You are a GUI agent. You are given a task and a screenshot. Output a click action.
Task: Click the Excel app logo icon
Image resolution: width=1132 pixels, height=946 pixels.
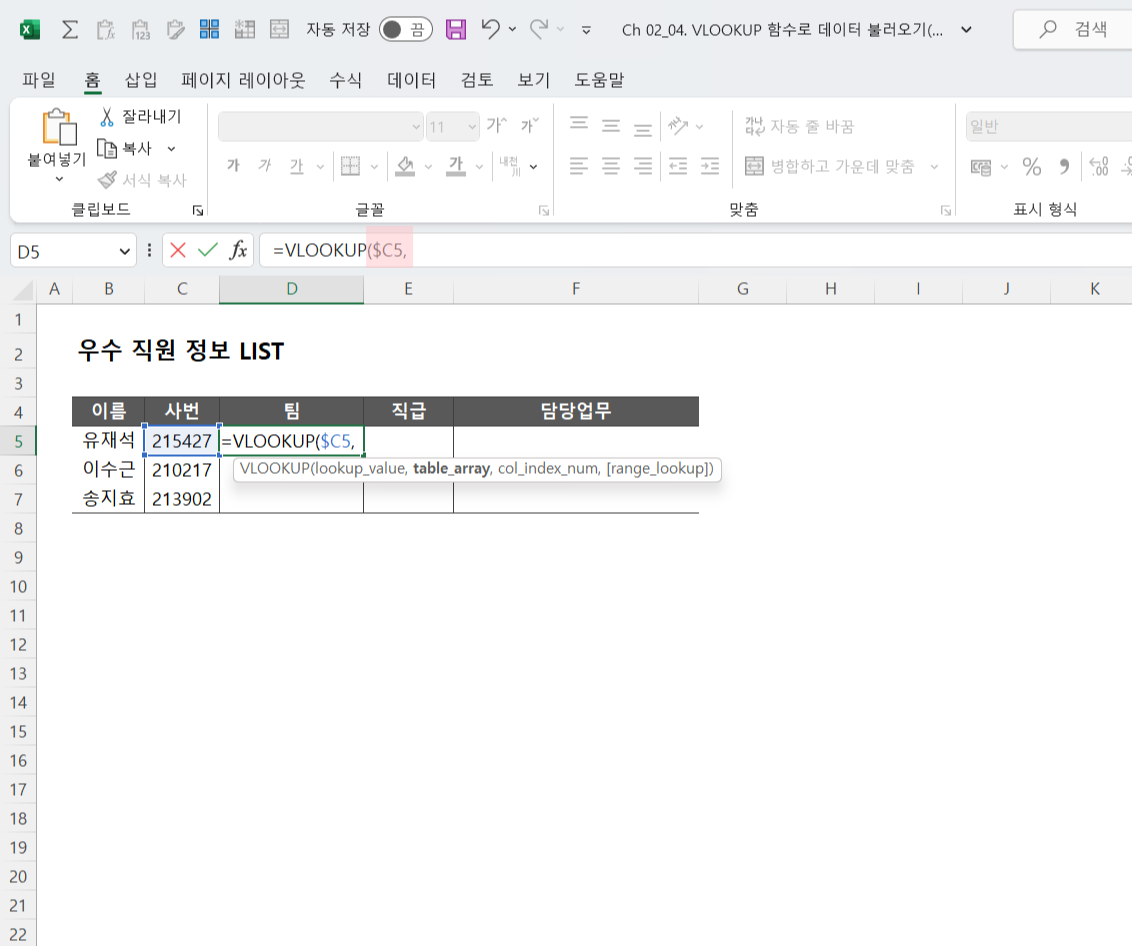[29, 30]
